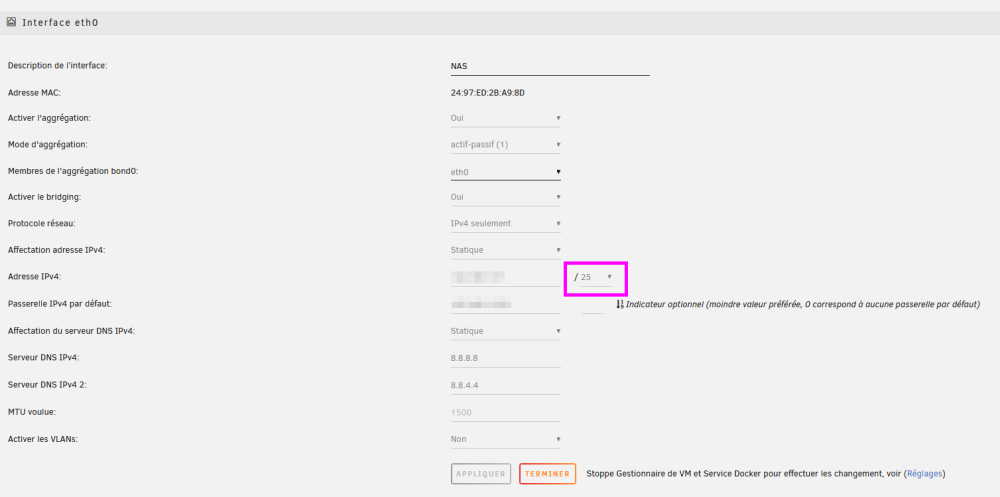Click the gateway metric input field
This screenshot has width=1000, height=497.
pos(592,305)
